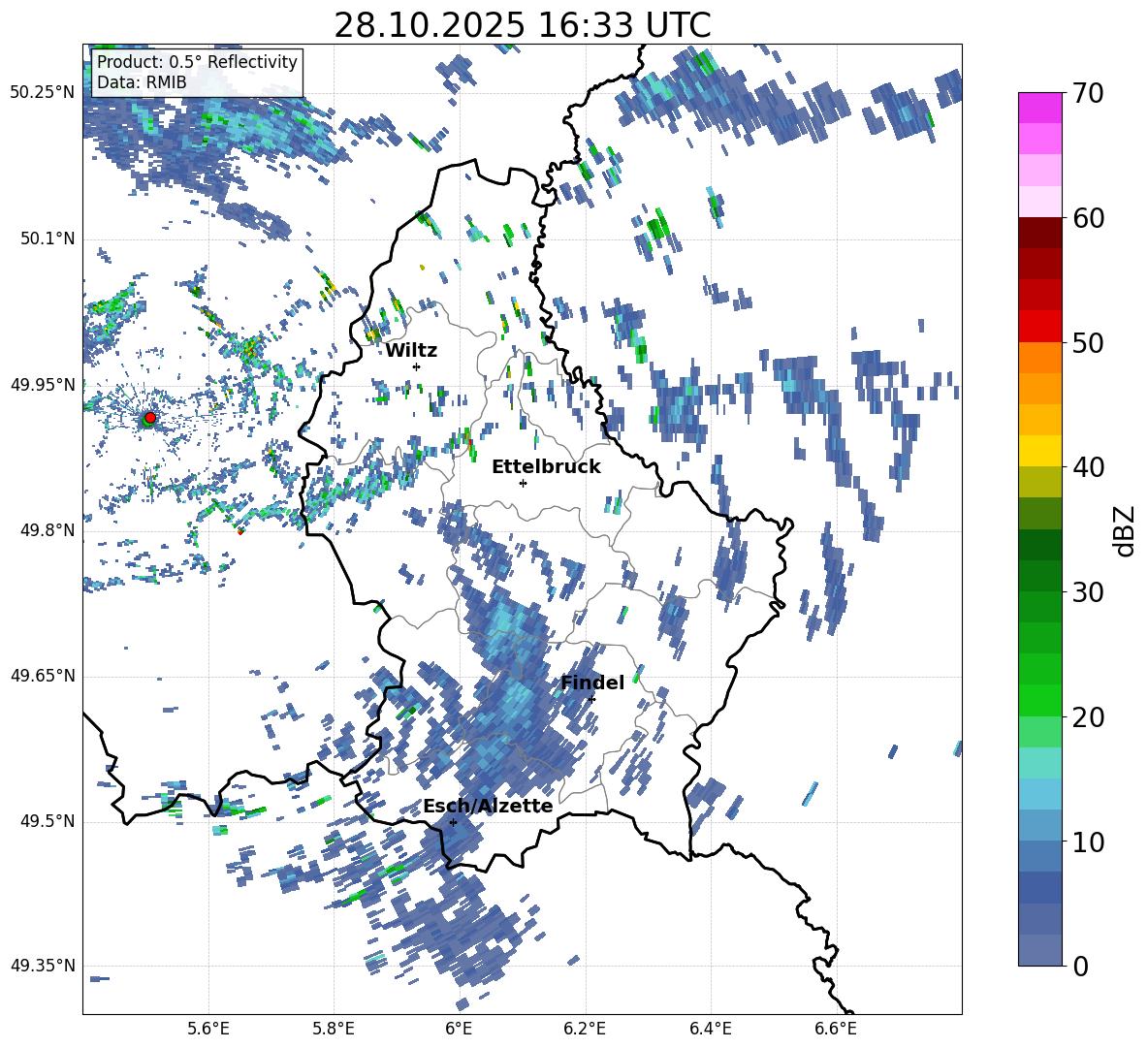Screen dimensions: 1148x1048
Task: Click the cross marker below Wiltz
Action: [x=417, y=366]
